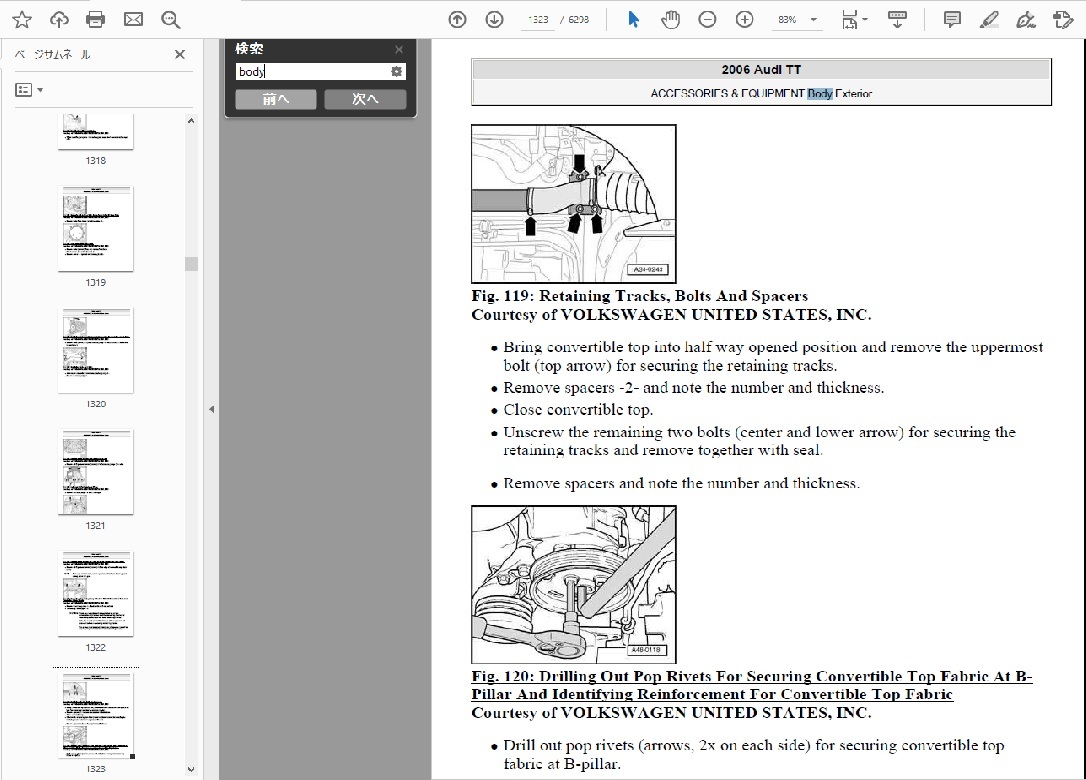This screenshot has height=780, width=1086.
Task: Click the 前へ previous result button
Action: coord(276,99)
